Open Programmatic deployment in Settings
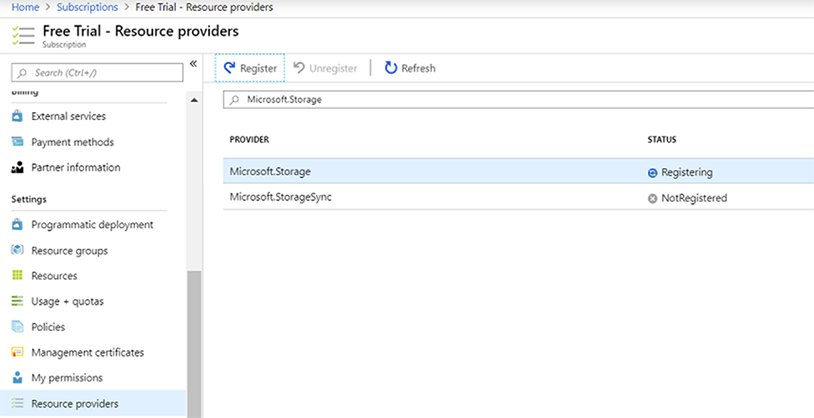 coord(92,225)
